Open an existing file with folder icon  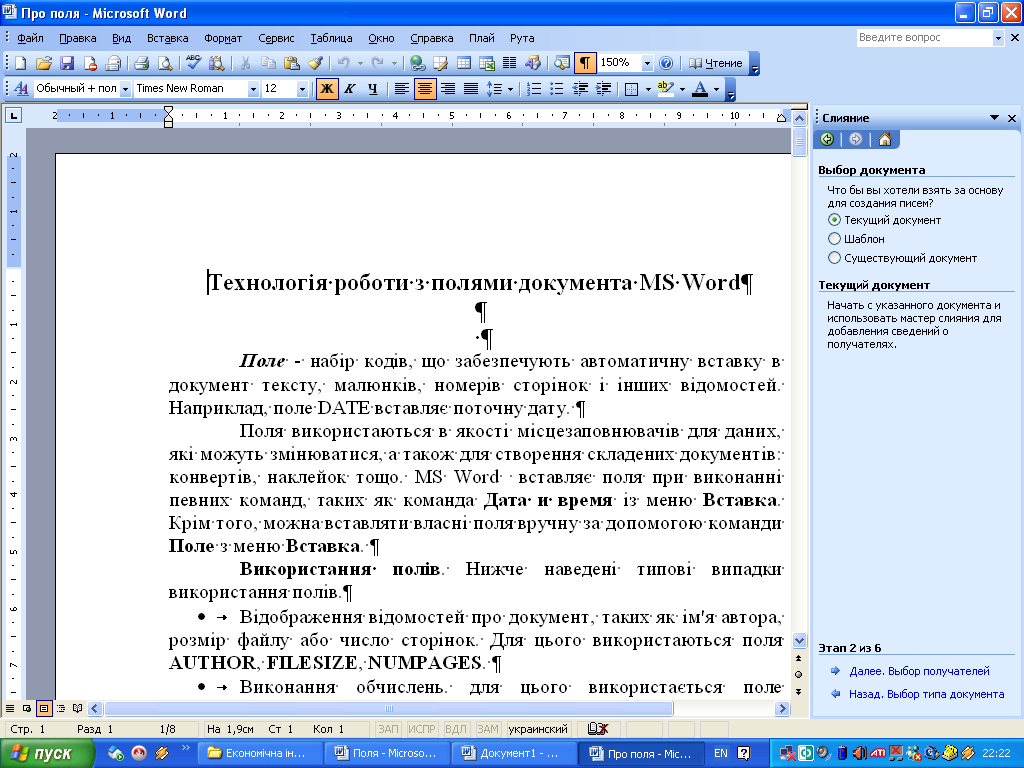(44, 63)
